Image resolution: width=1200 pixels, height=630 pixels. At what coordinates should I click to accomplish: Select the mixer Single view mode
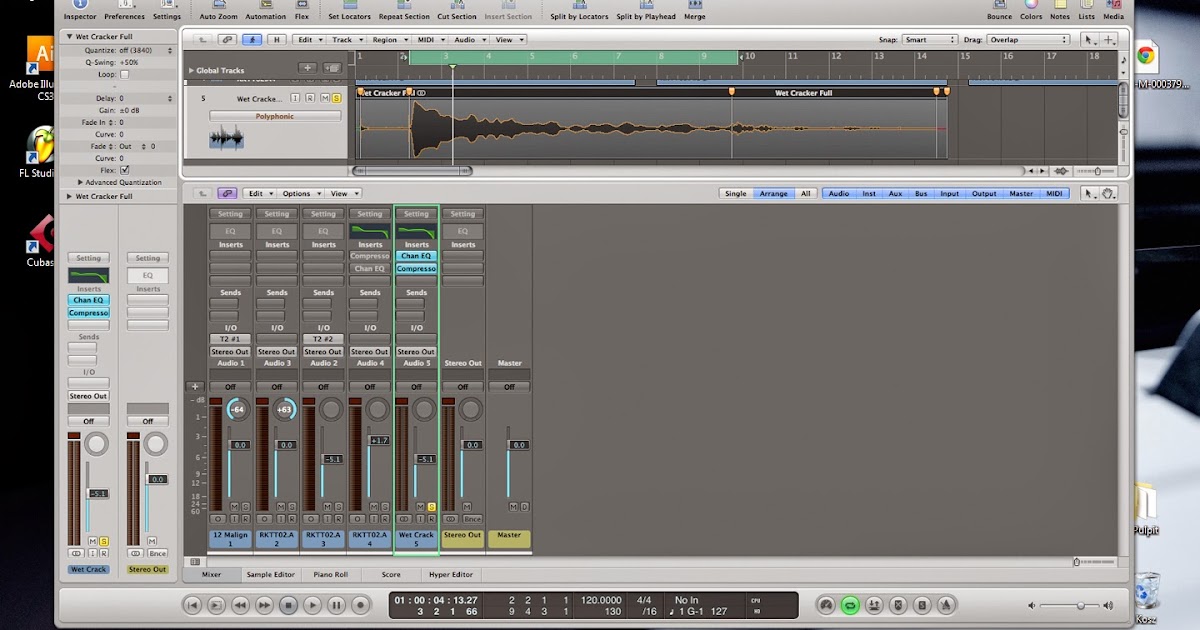pyautogui.click(x=735, y=194)
